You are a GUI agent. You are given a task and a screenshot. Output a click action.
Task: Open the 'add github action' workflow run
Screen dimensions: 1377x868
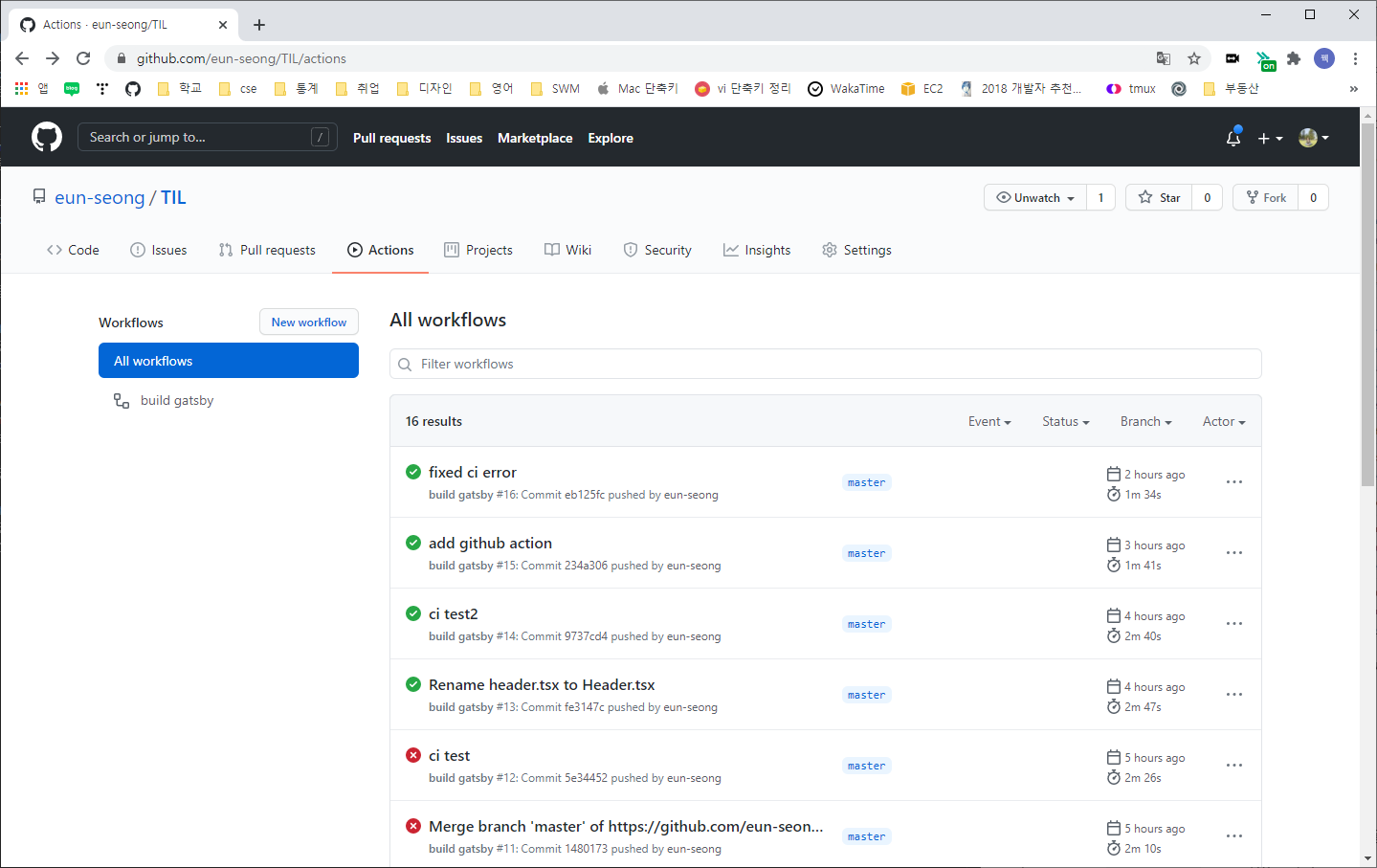point(490,543)
